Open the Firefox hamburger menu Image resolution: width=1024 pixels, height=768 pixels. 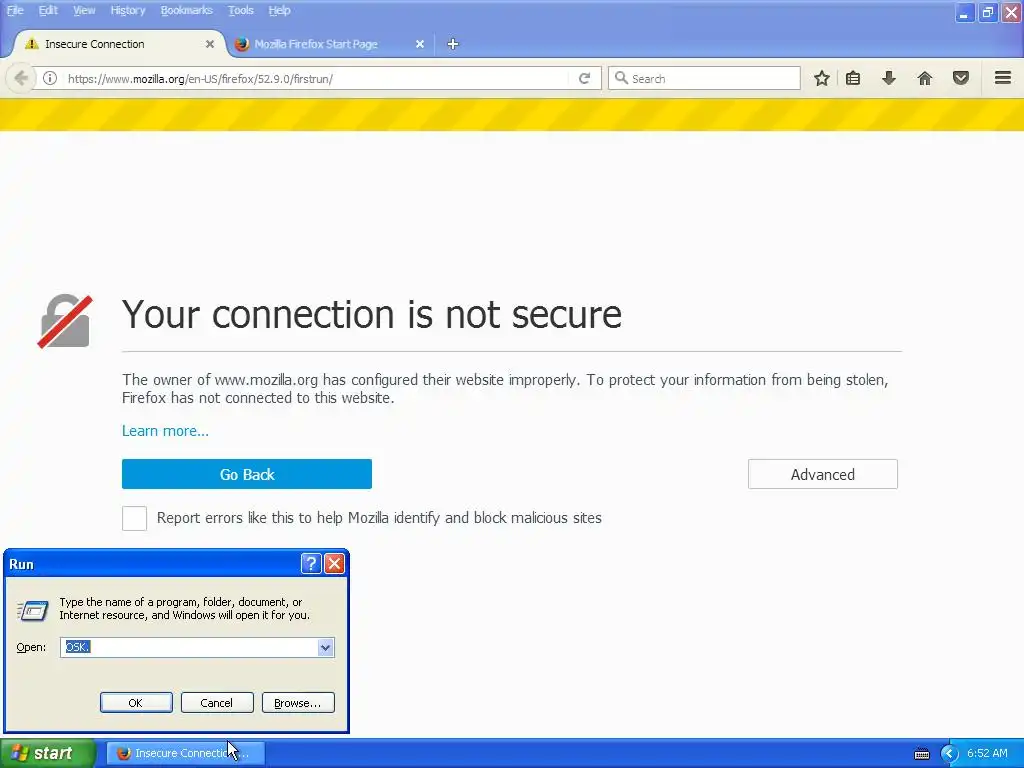tap(1003, 78)
